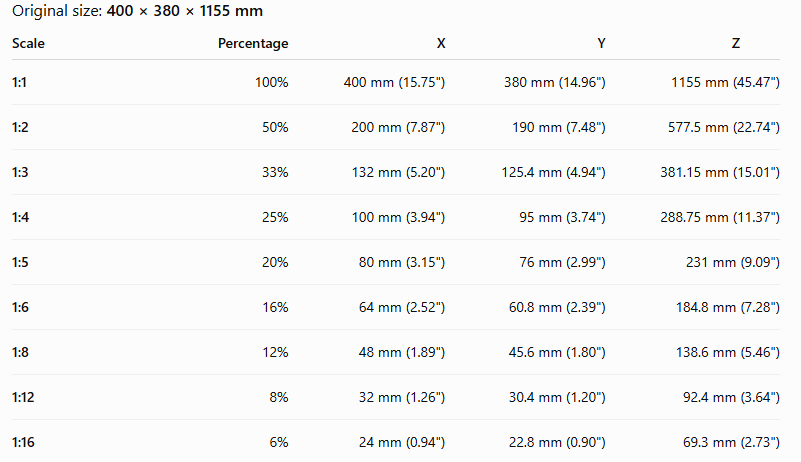801x462 pixels.
Task: Click the 45.6 mm (1.80") Y value
Action: [557, 352]
